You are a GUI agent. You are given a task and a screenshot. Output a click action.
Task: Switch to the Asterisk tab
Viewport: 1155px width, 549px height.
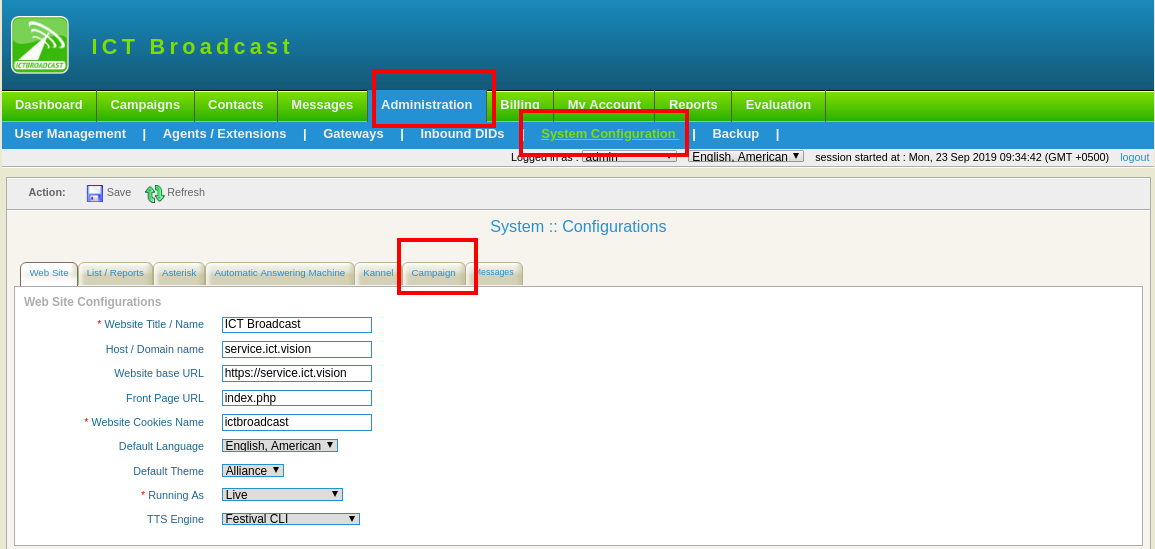[179, 273]
